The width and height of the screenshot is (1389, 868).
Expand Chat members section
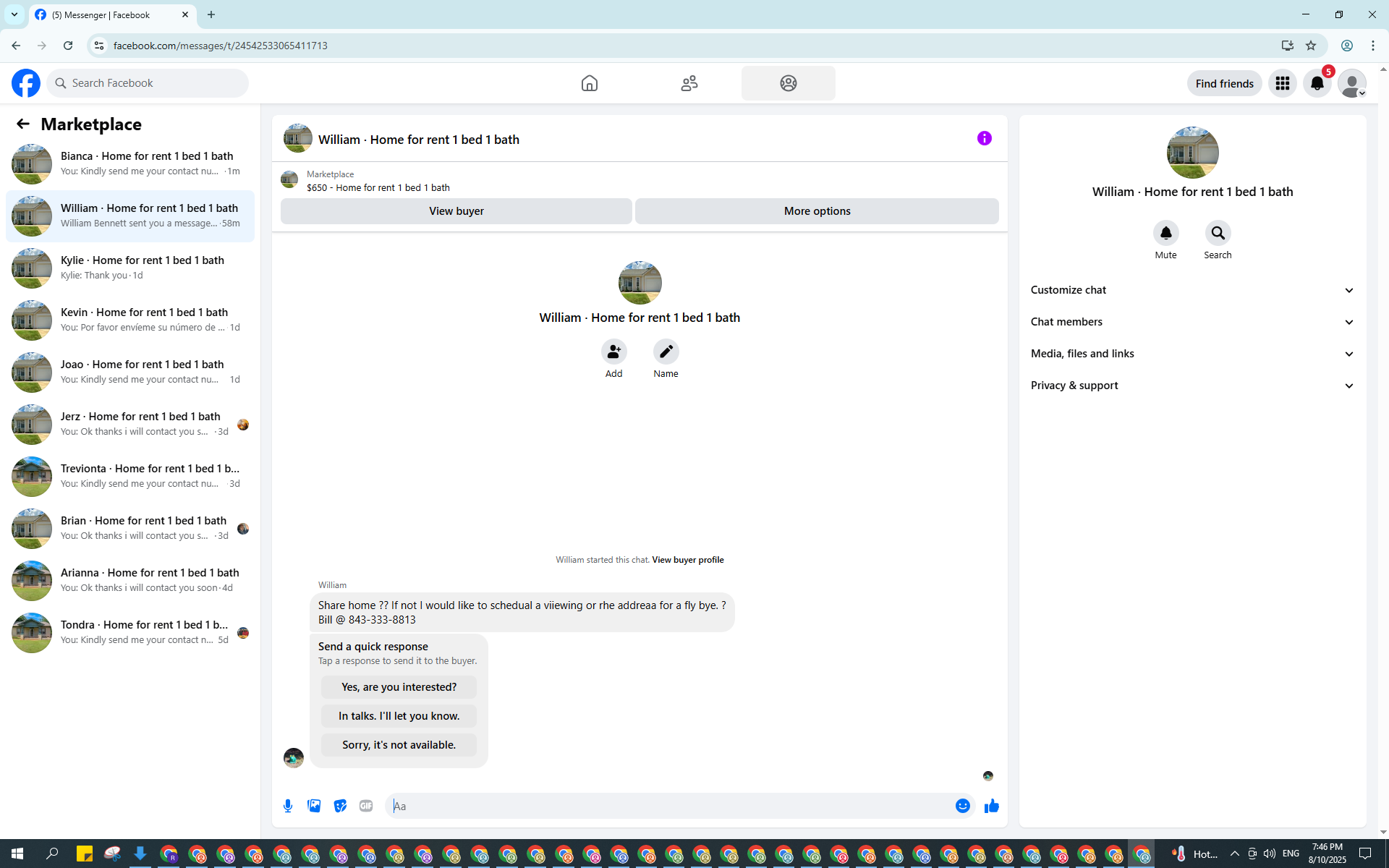(x=1192, y=322)
